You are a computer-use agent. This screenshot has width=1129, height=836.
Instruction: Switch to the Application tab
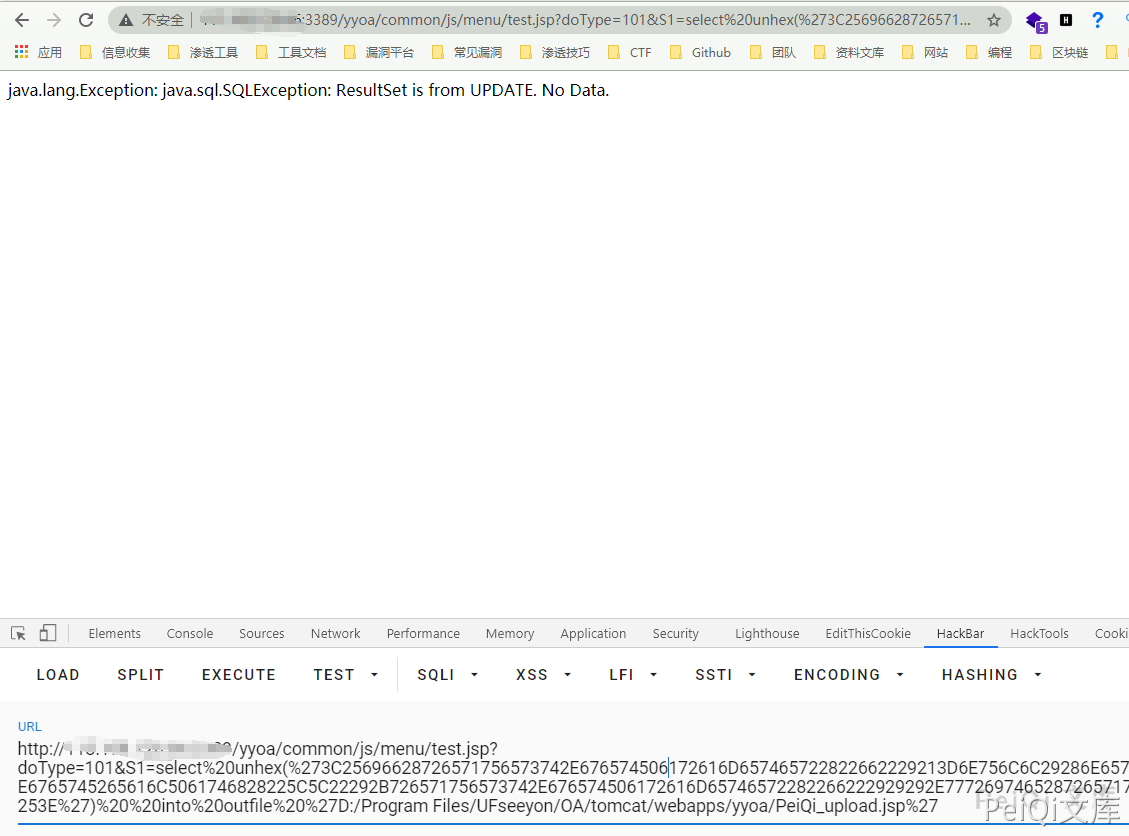coord(593,634)
